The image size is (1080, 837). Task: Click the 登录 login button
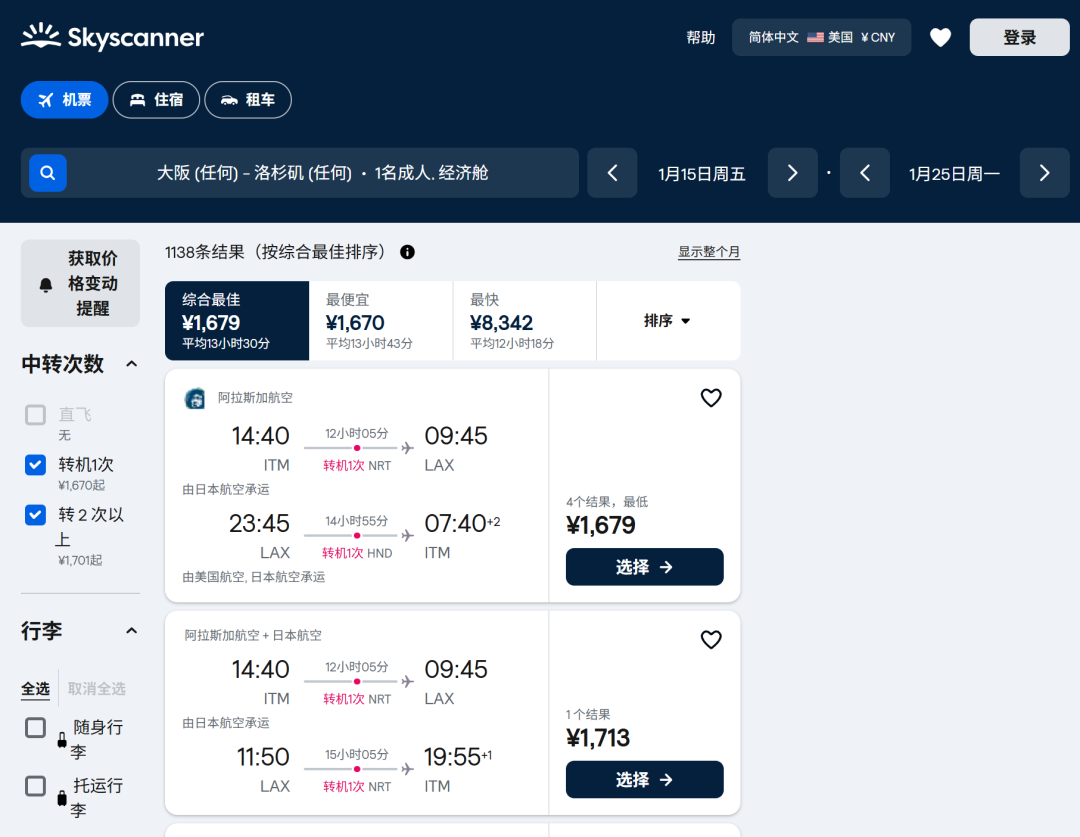pos(1019,37)
